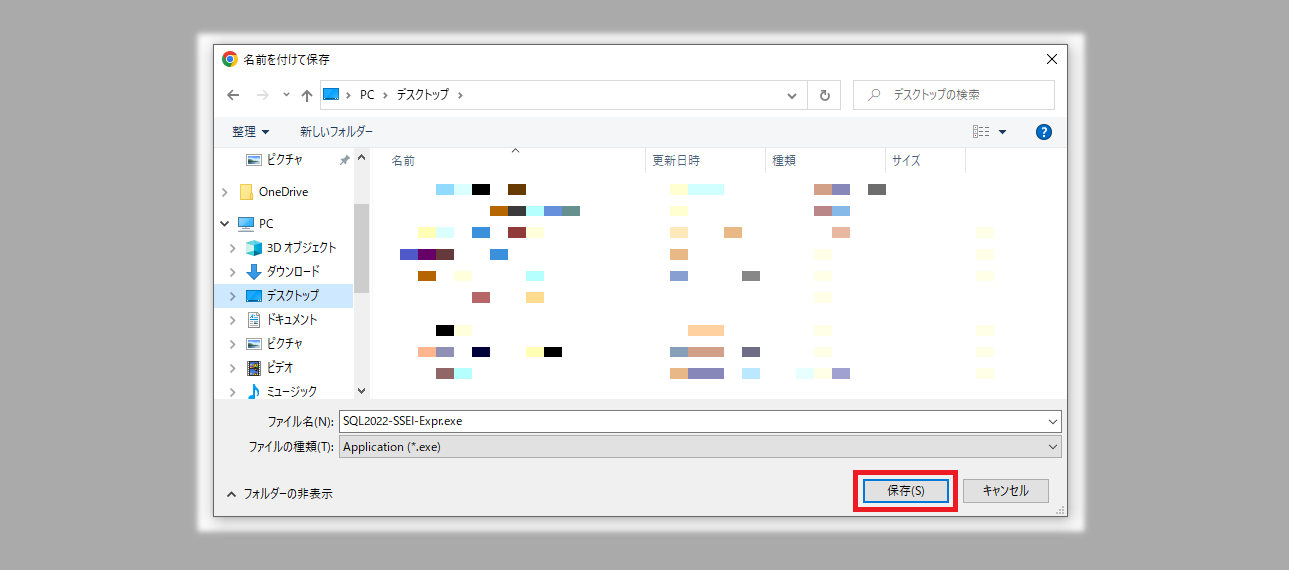Screen dimensions: 1289x570
Task: Open the view options dropdown arrow
Action: click(x=1002, y=132)
